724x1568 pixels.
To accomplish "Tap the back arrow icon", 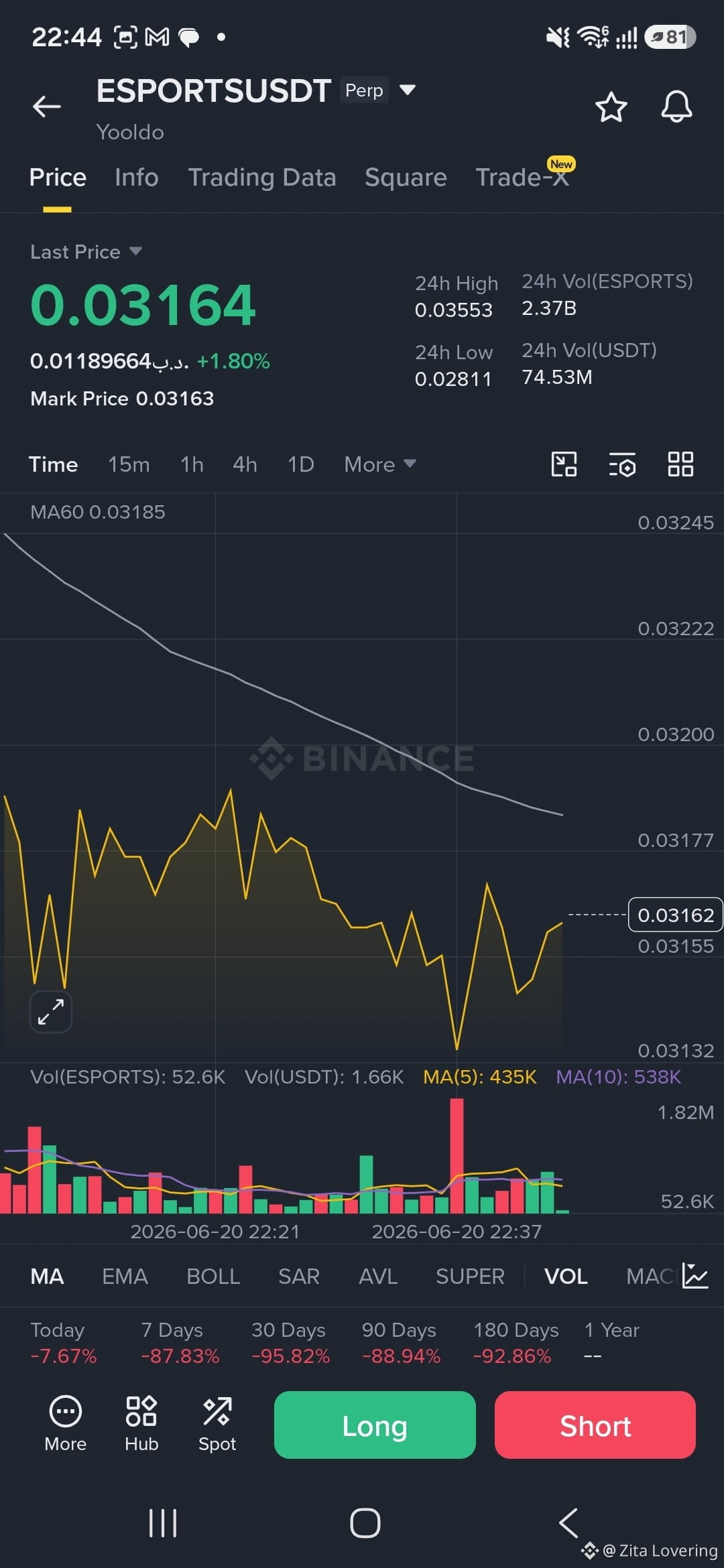I will (47, 106).
